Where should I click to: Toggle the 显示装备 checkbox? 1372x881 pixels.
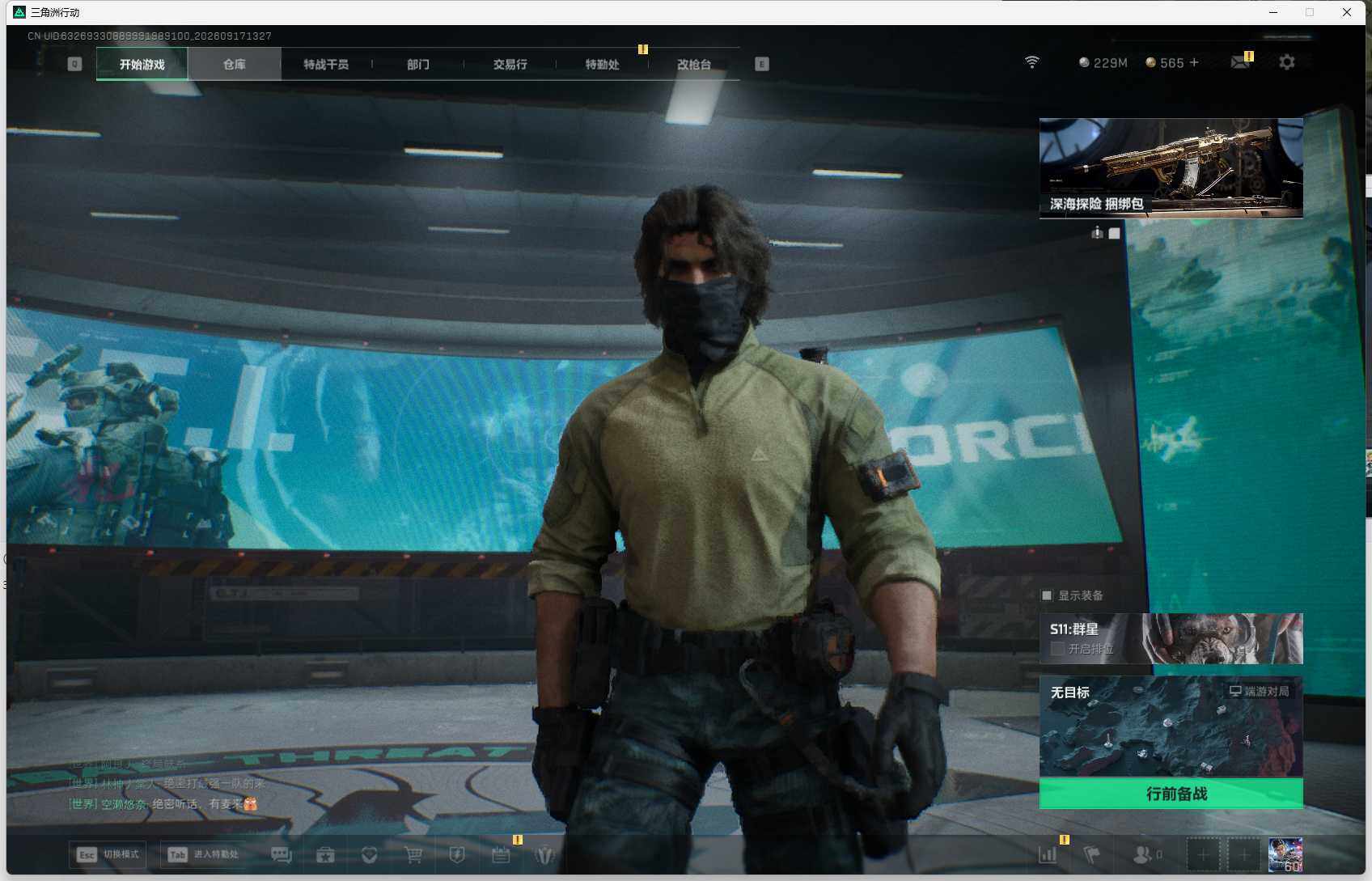(1047, 595)
